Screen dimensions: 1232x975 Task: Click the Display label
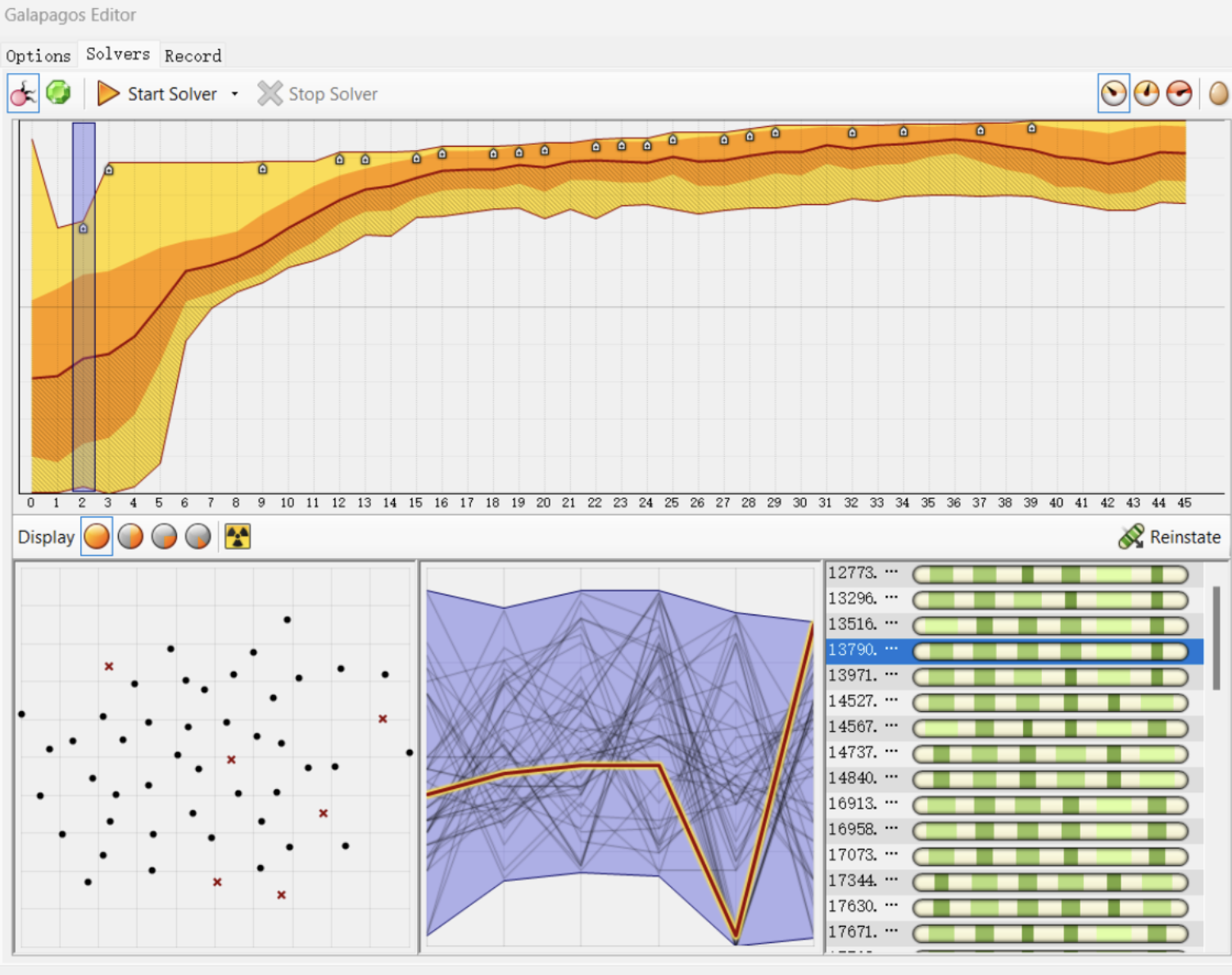pos(46,537)
